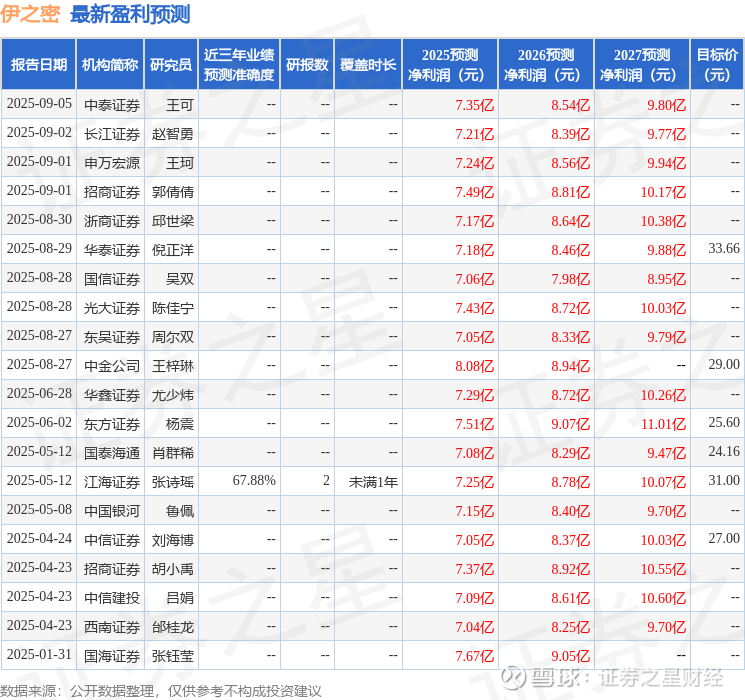Click the 最新盈利预测 heading
Screen dimensions: 745x700
click(x=130, y=14)
